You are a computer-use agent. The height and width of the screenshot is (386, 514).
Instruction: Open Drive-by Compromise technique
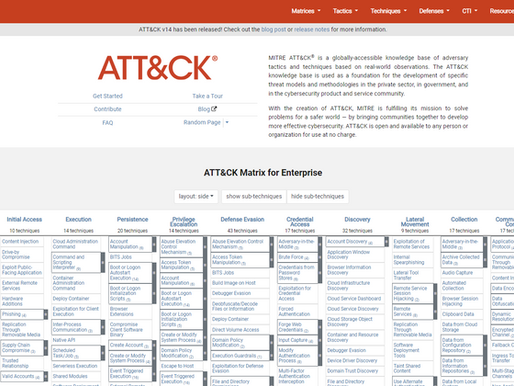coord(16,254)
